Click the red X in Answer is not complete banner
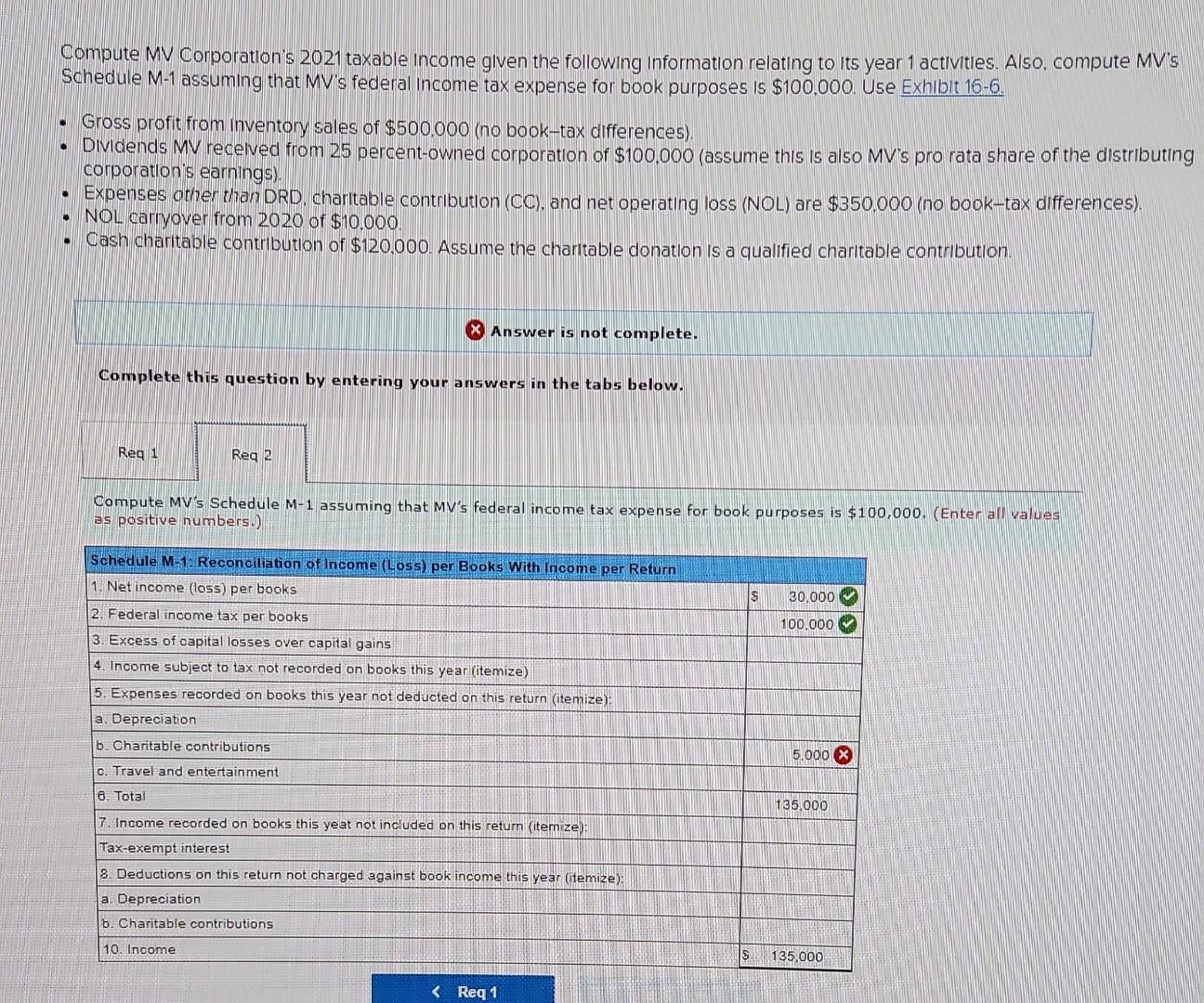The height and width of the screenshot is (1003, 1204). pos(474,330)
